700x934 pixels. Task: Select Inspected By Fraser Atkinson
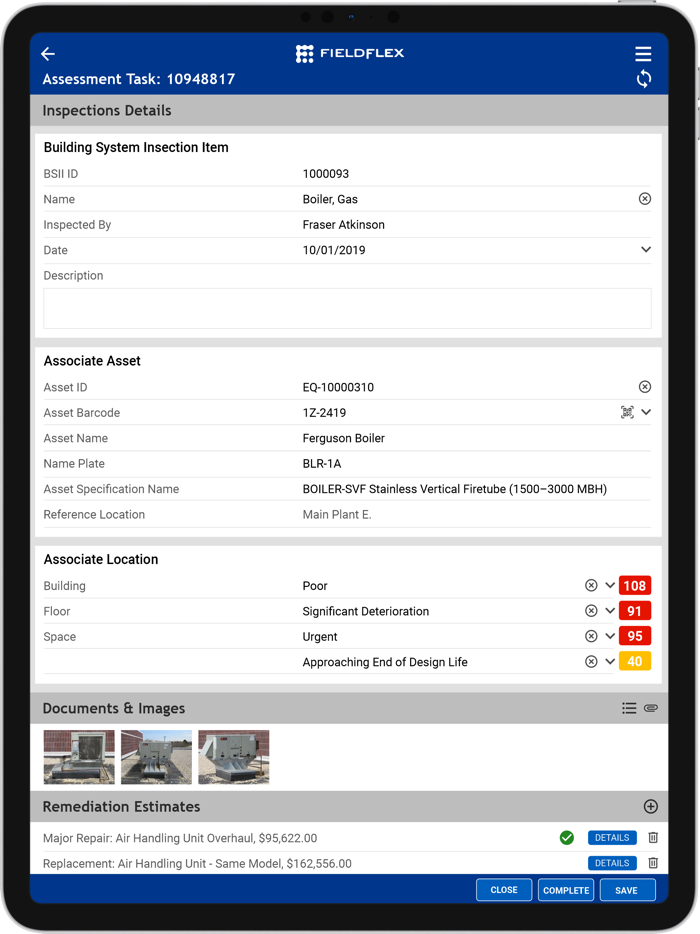coord(344,225)
